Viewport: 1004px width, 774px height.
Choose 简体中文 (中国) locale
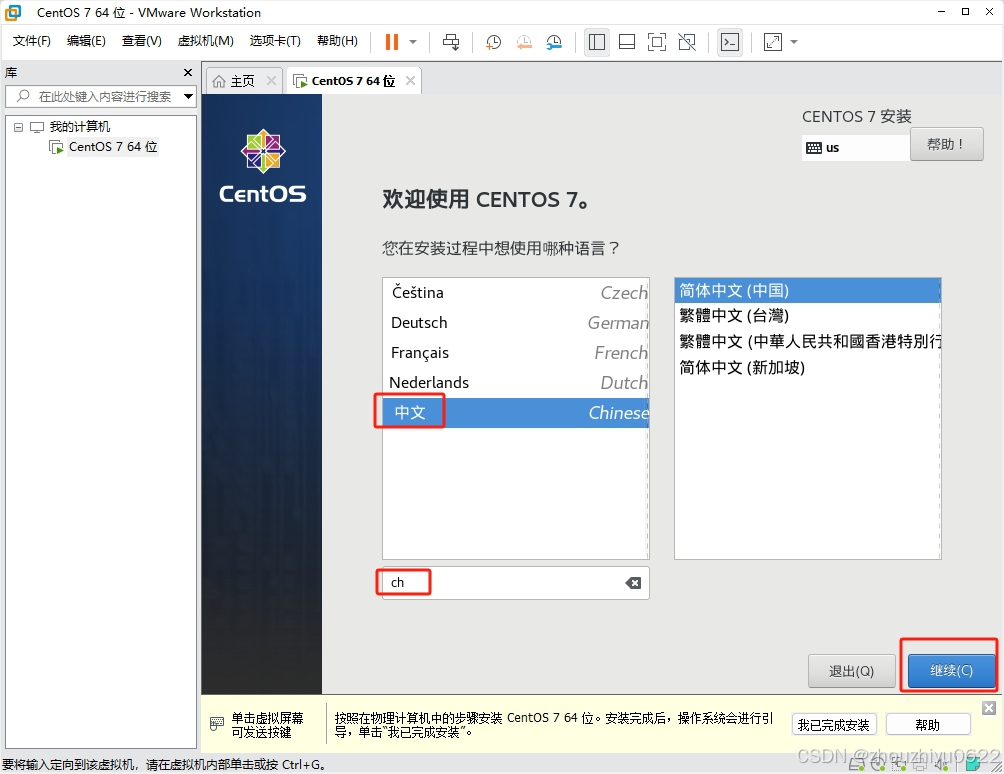807,291
